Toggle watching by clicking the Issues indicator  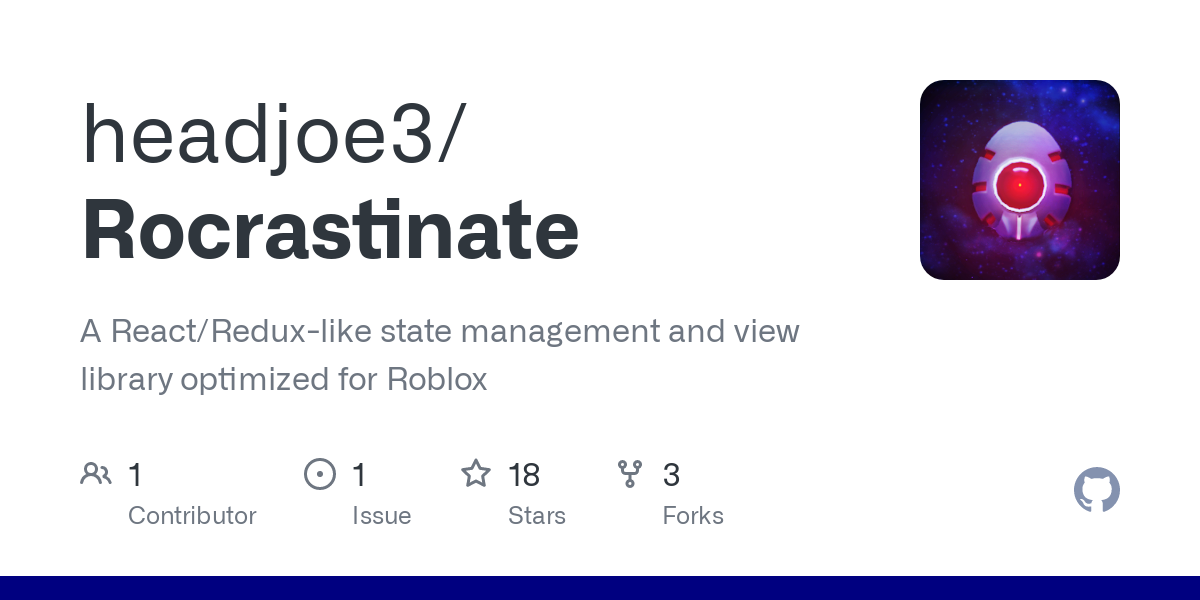pyautogui.click(x=320, y=473)
